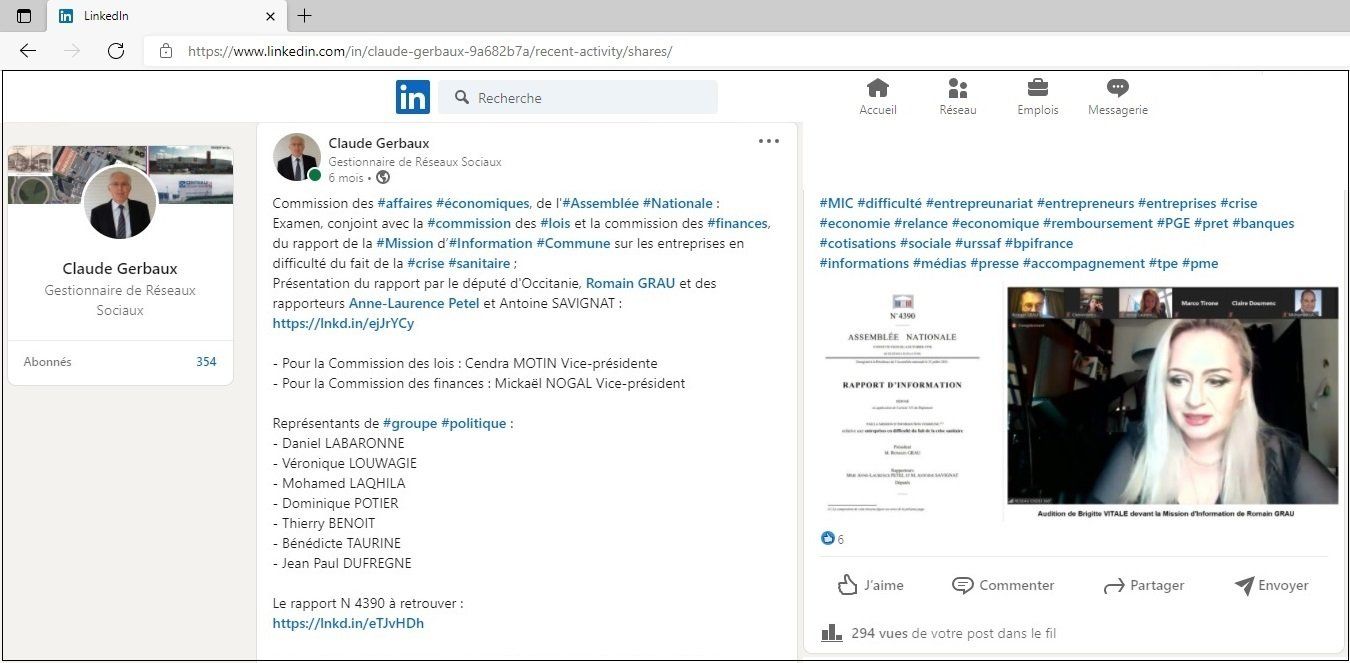This screenshot has height=663, width=1350.
Task: Click the J'aime button on the post
Action: [x=871, y=585]
